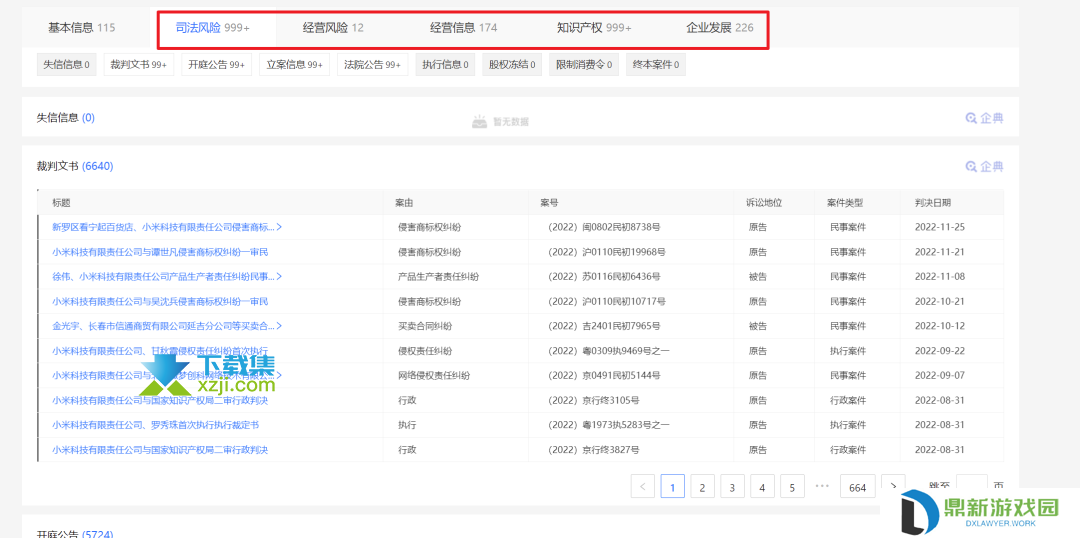The height and width of the screenshot is (538, 1080).
Task: Click the 裁判文书 (6640) section heading
Action: pos(74,166)
